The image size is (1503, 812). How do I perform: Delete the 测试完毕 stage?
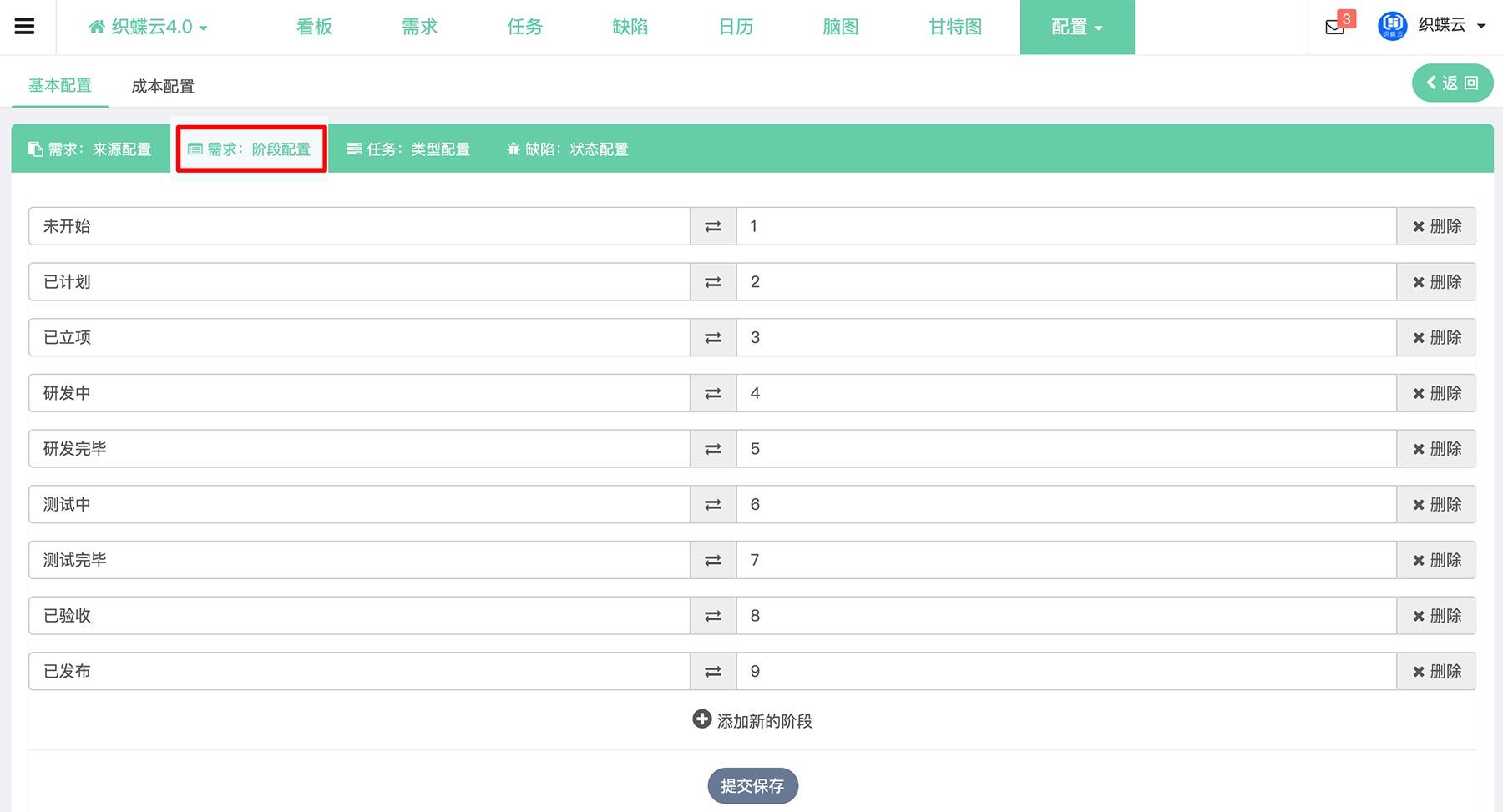[1436, 560]
